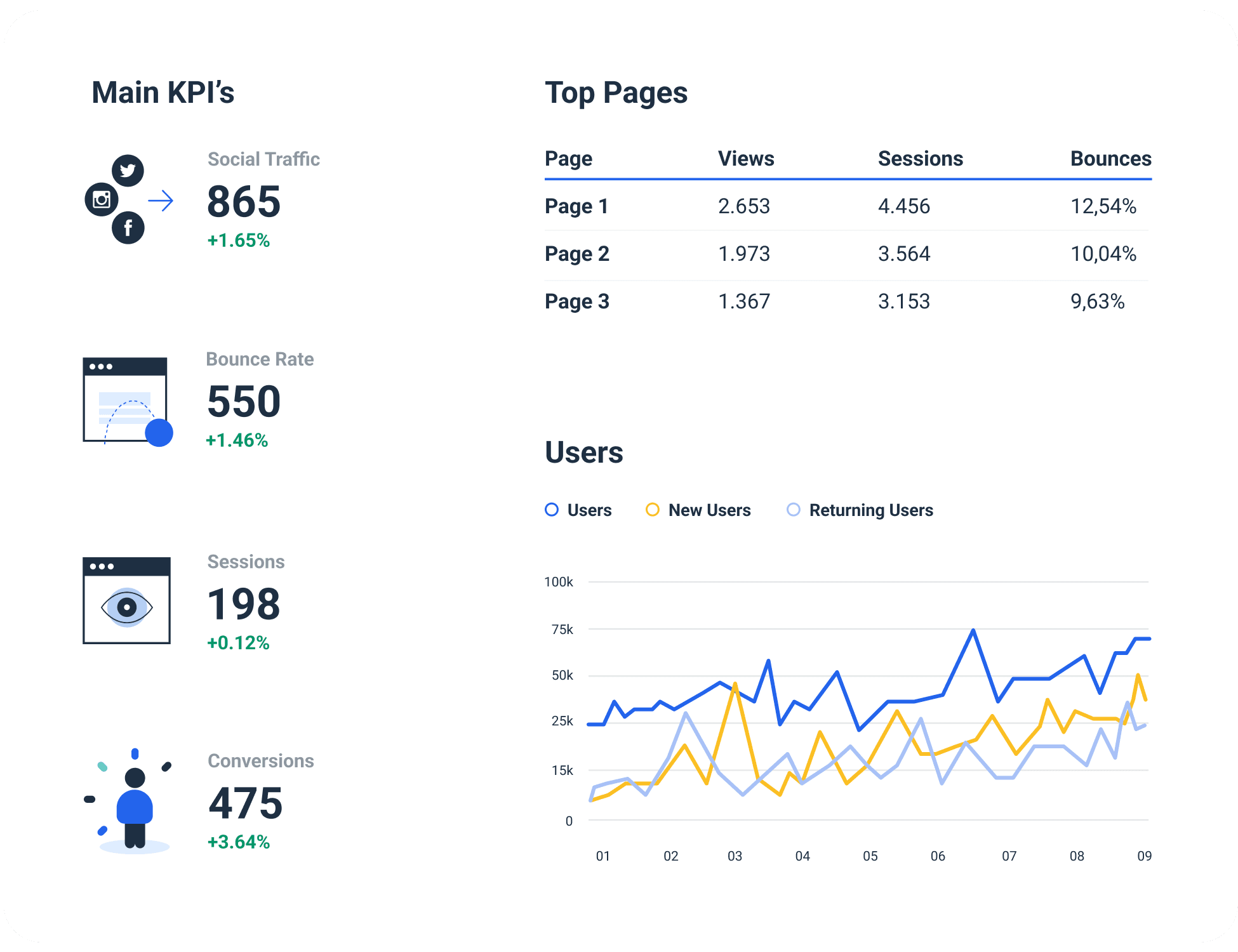
Task: Expand the Sessions column in Top Pages
Action: [921, 159]
